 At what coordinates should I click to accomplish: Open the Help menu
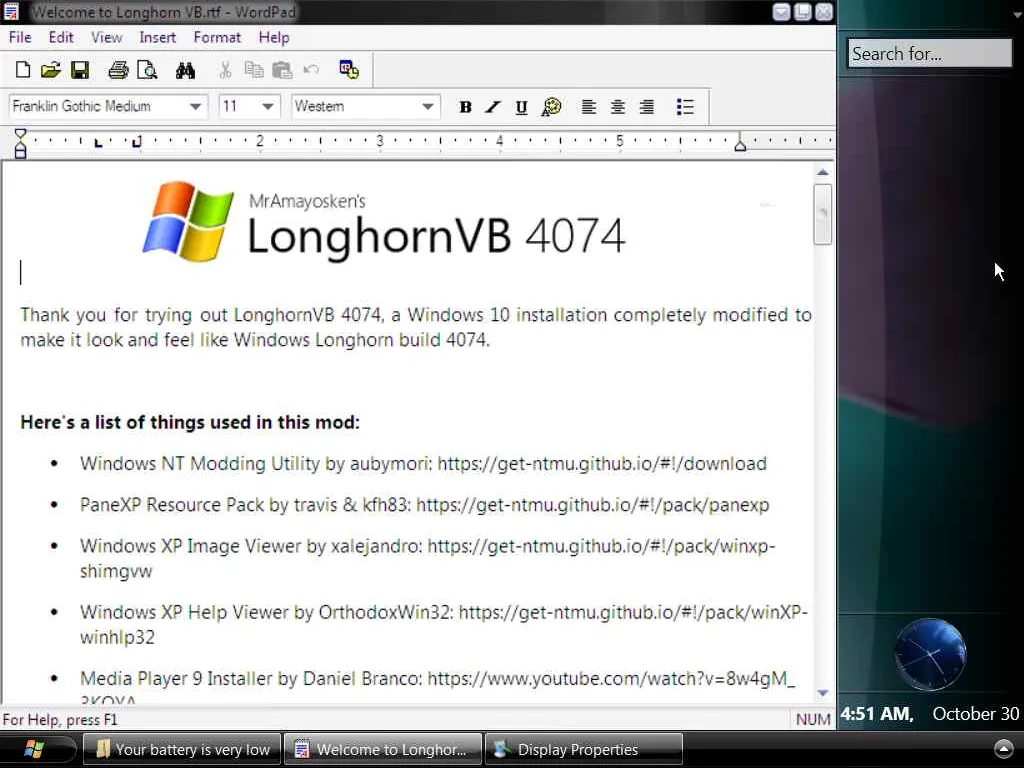click(274, 37)
